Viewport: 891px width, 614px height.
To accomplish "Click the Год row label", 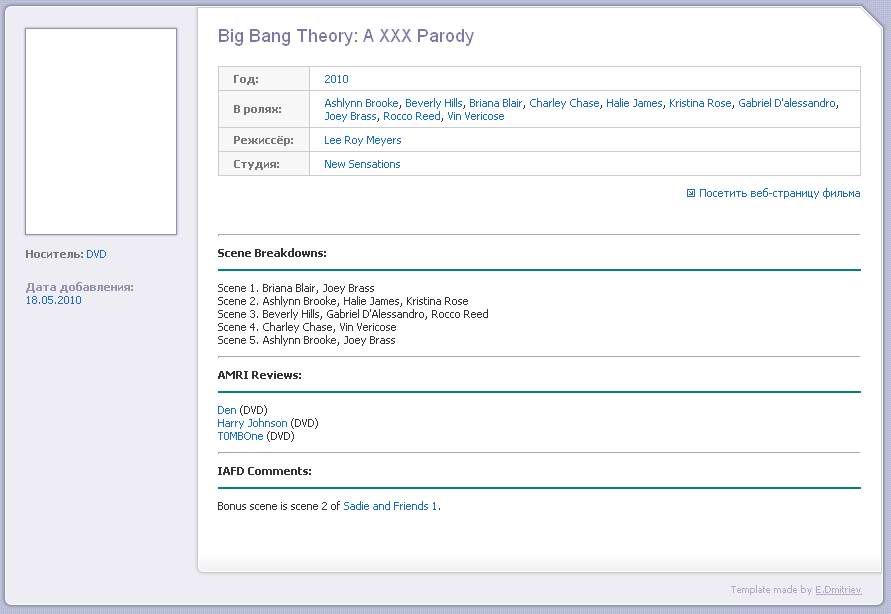I will click(245, 79).
